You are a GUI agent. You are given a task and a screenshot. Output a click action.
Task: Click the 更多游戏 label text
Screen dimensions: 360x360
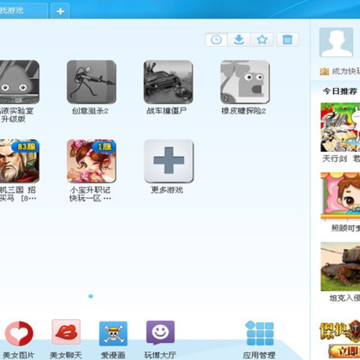coord(167,190)
